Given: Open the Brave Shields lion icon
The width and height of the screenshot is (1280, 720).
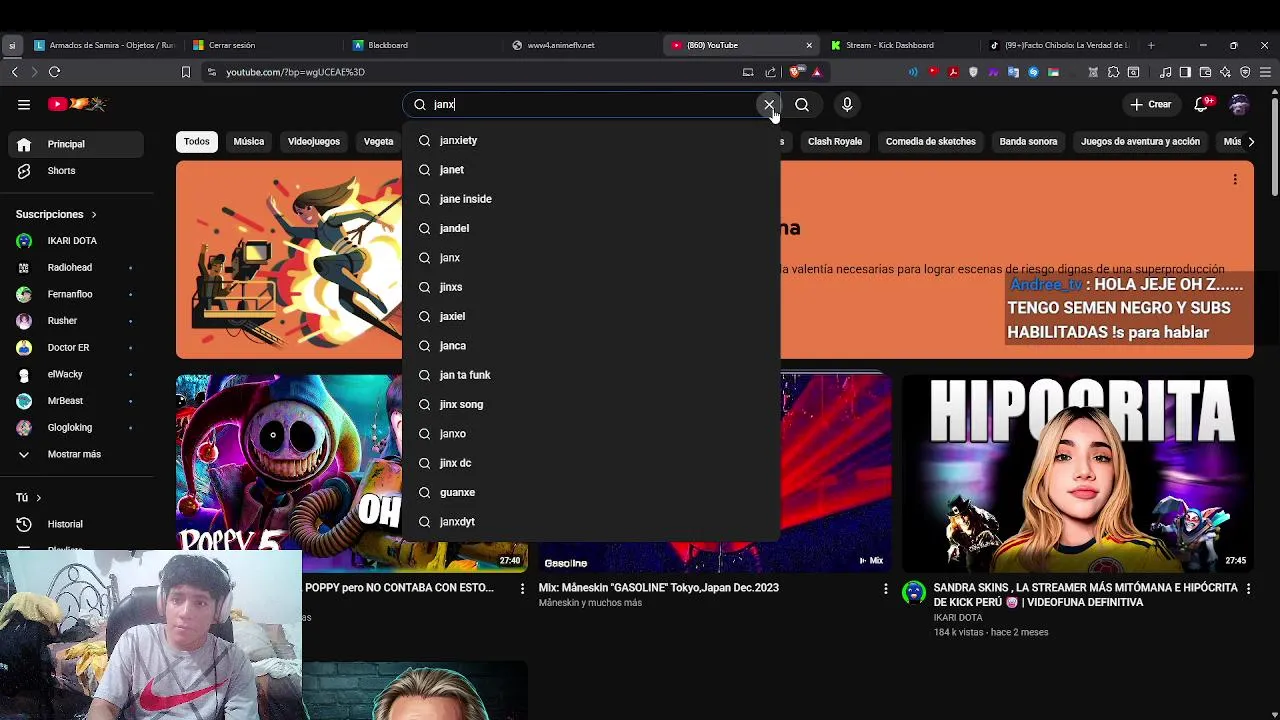Looking at the screenshot, I should [x=796, y=72].
